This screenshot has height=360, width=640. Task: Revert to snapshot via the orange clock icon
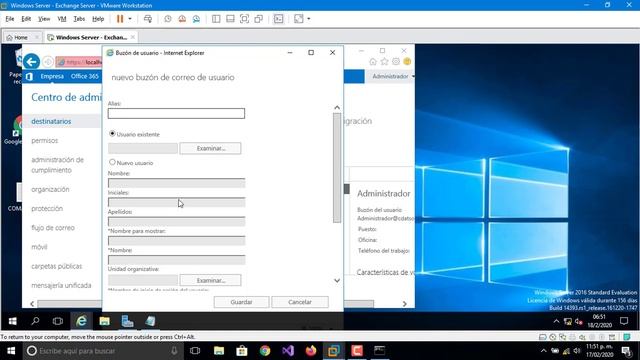[x=182, y=19]
